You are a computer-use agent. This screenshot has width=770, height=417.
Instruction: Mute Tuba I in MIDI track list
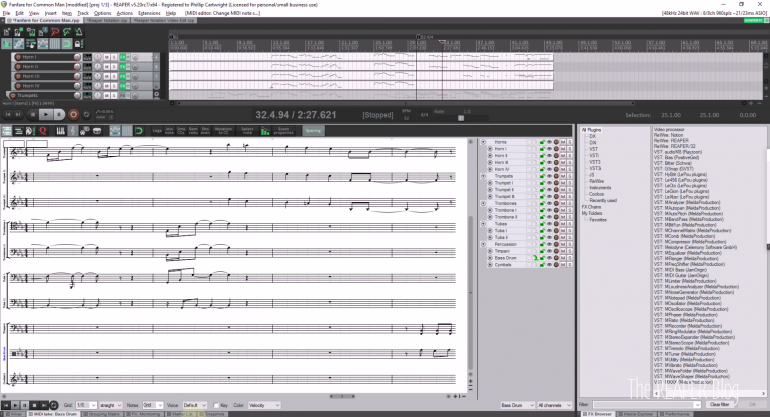[x=563, y=230]
